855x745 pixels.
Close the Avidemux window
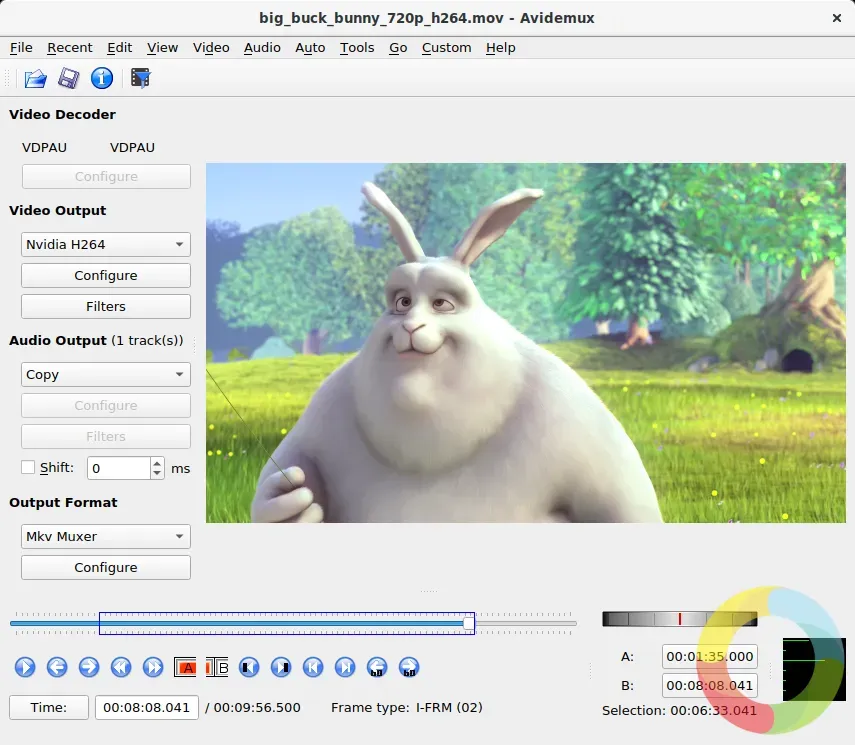tap(837, 18)
